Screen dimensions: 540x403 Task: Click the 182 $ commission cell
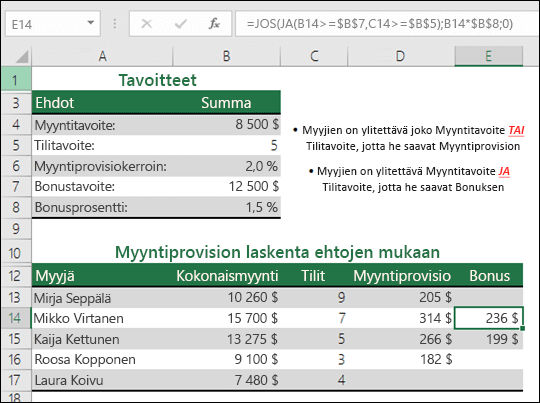(401, 360)
